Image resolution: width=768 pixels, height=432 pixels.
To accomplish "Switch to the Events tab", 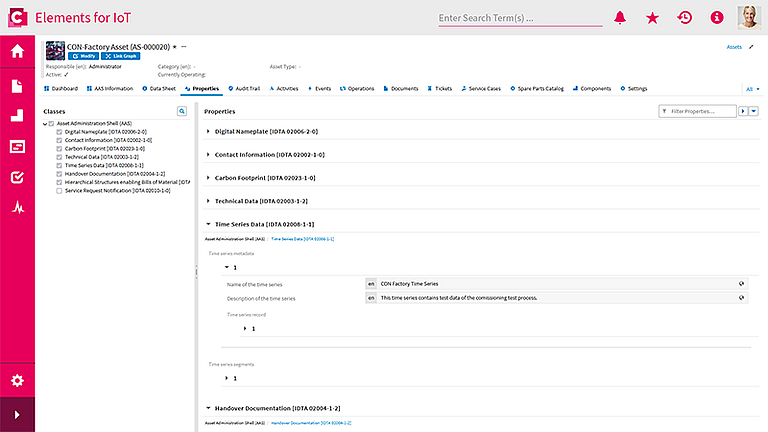I will pos(319,89).
